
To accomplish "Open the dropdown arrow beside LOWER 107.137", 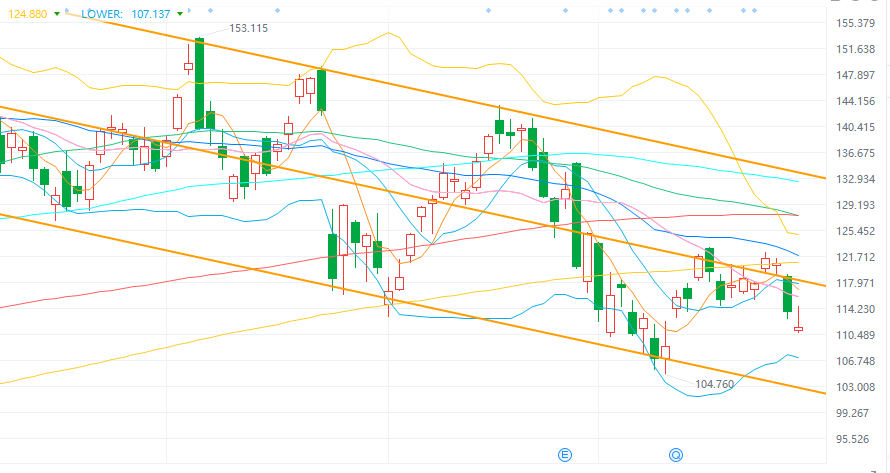I will coord(180,14).
